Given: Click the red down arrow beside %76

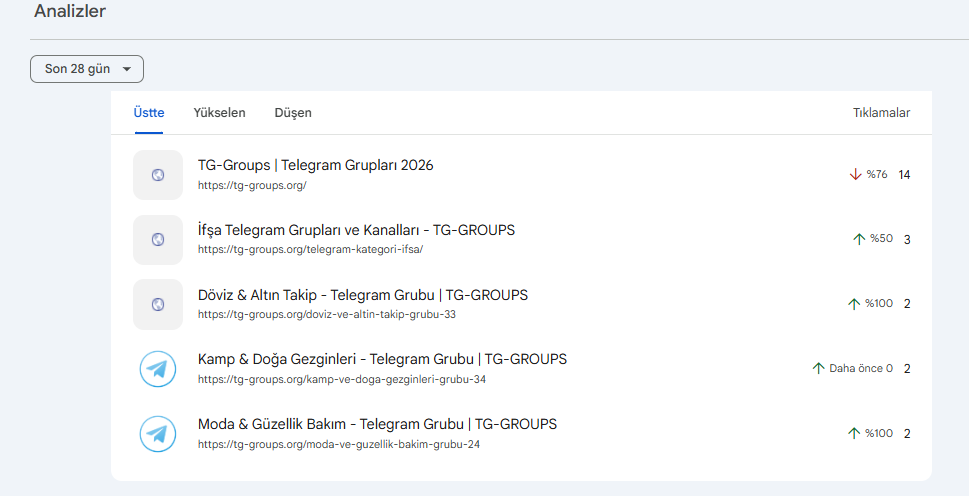Looking at the screenshot, I should pyautogui.click(x=855, y=175).
